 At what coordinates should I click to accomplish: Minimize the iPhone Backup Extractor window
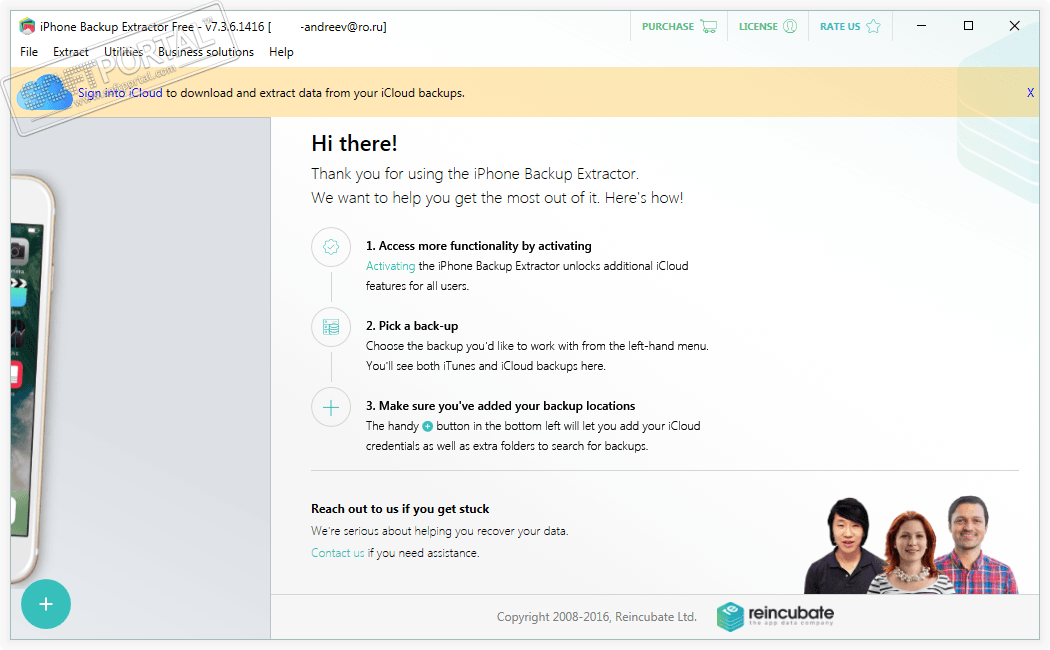[x=921, y=26]
